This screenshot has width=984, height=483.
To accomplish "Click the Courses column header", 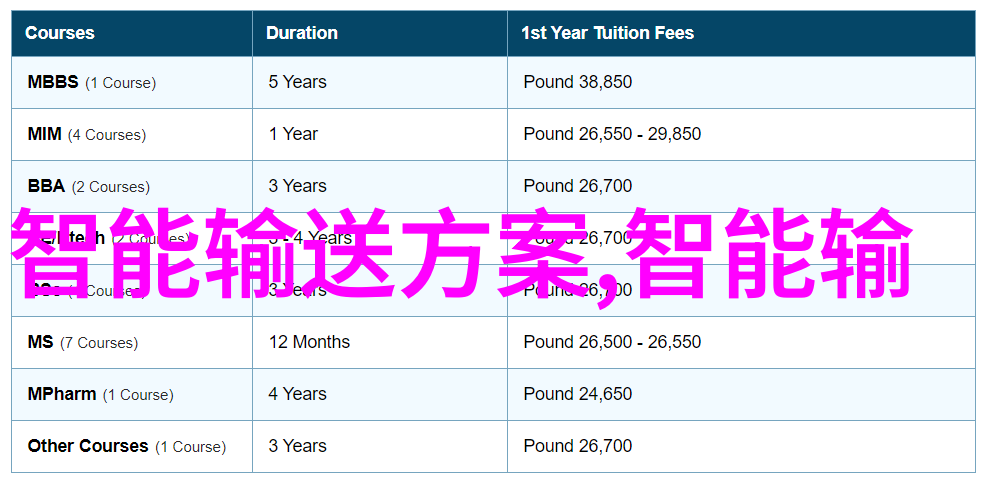I will (x=60, y=33).
